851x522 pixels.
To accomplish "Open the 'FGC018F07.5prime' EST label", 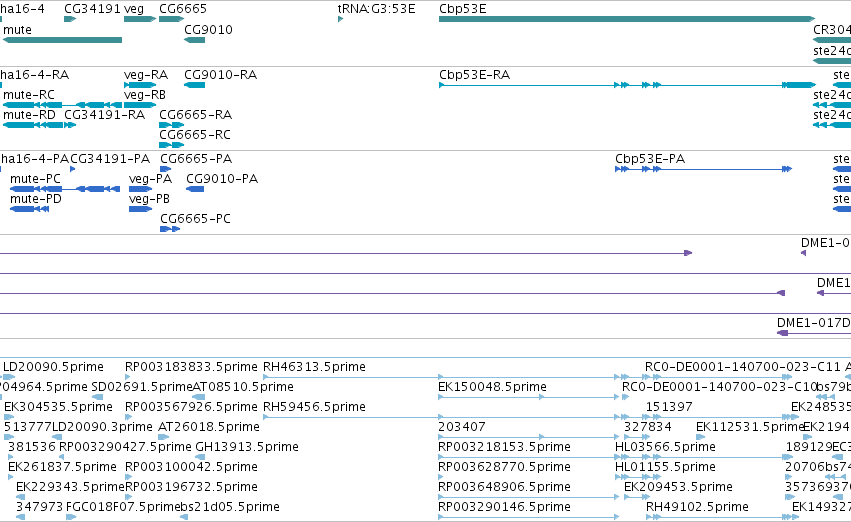I will point(123,507).
